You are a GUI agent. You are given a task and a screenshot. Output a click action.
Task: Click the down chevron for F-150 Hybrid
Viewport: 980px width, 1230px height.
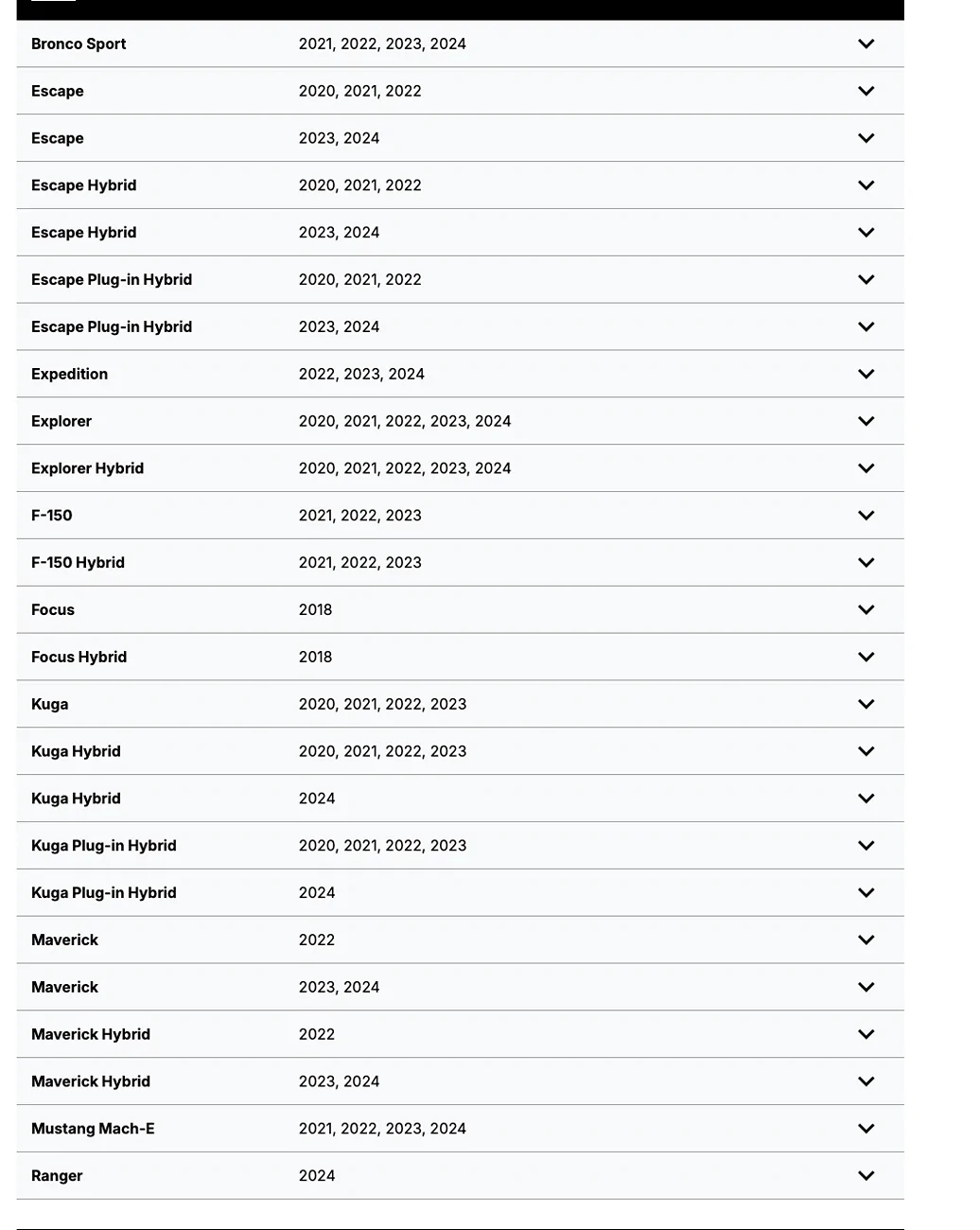(866, 563)
